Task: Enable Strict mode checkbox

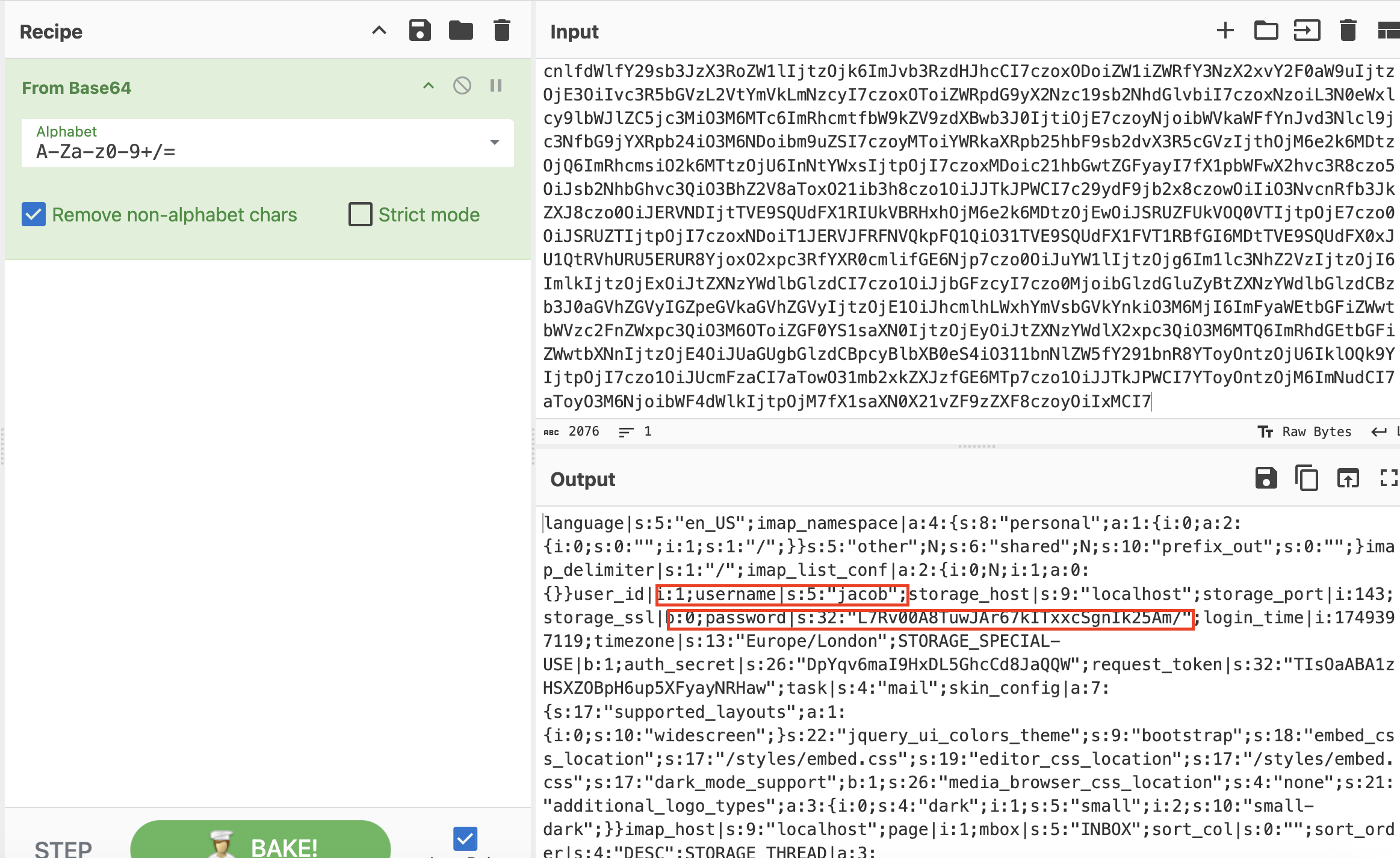Action: pos(361,214)
